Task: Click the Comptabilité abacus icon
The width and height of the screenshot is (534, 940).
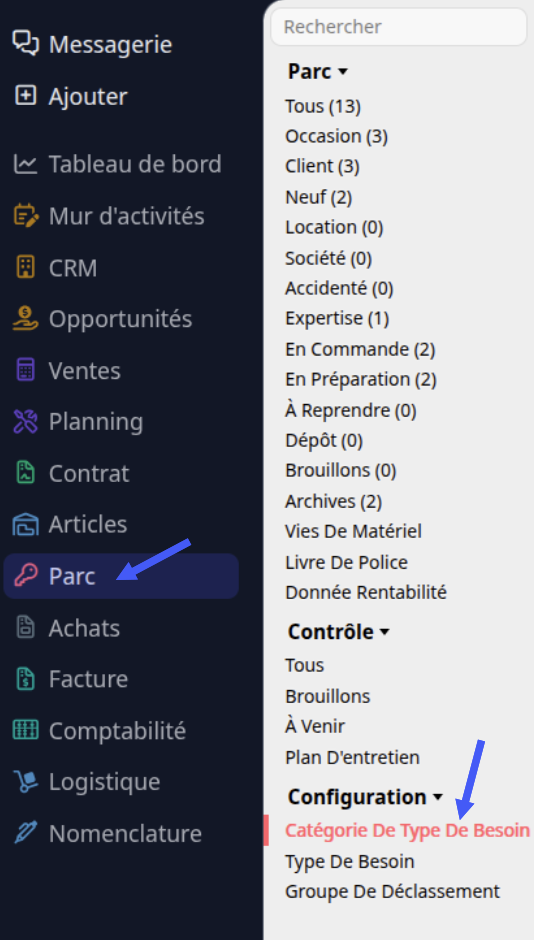Action: 26,730
